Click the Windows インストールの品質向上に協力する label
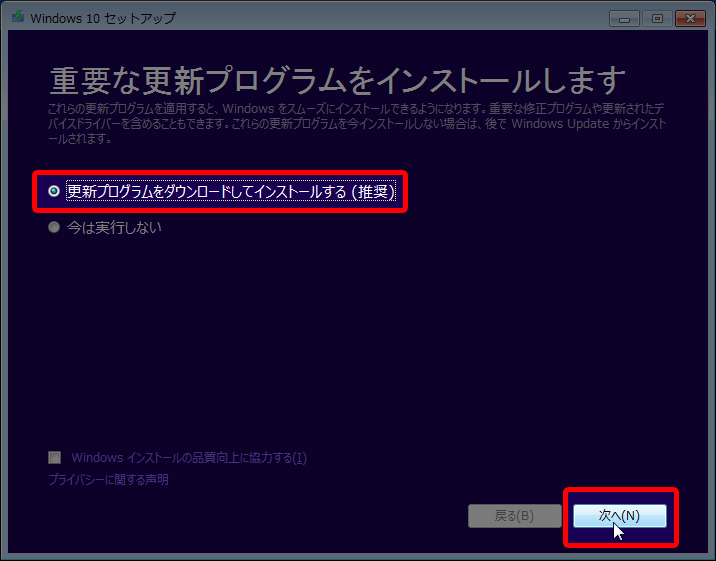716x561 pixels. (x=180, y=458)
